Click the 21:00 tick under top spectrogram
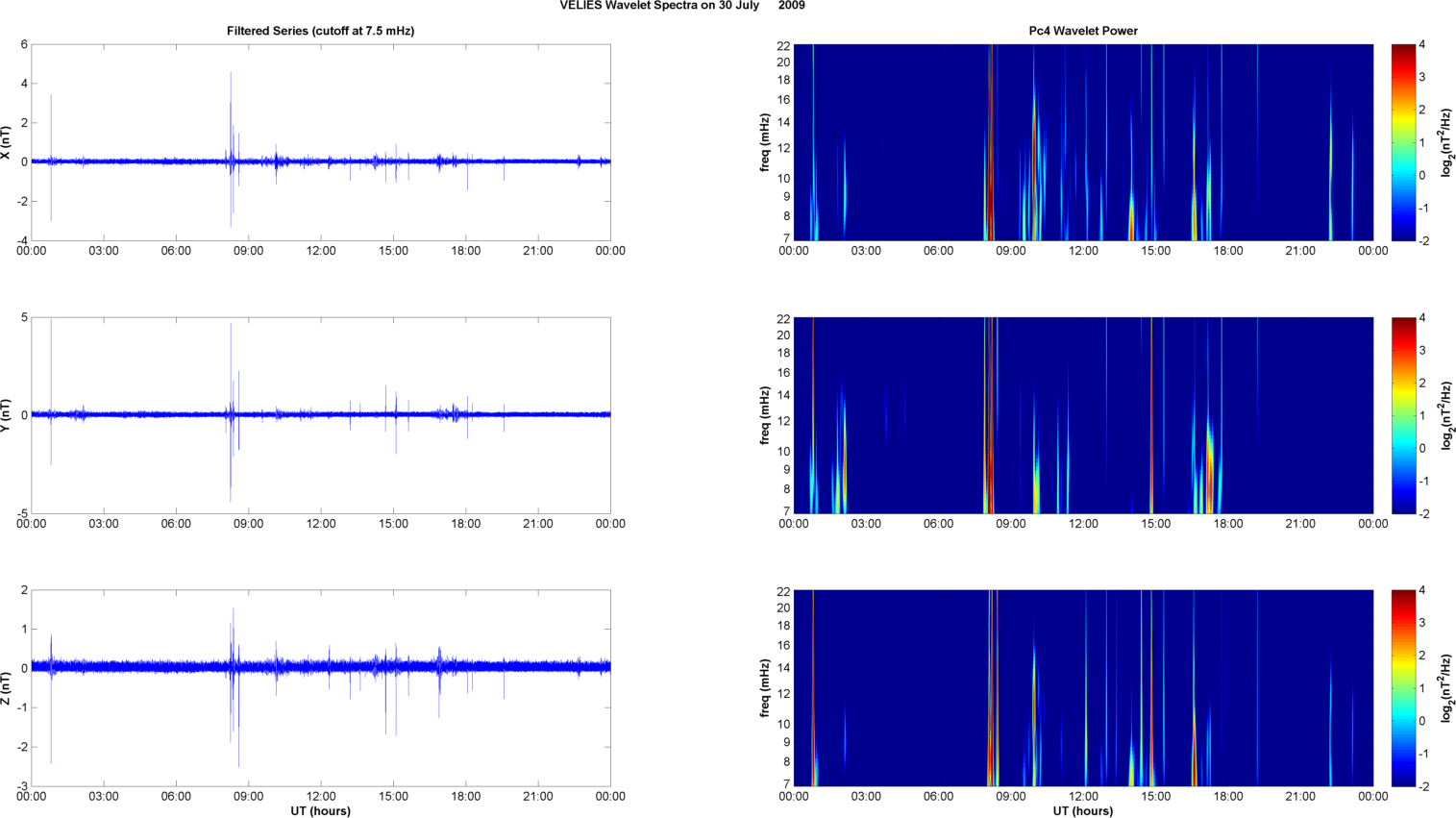The image size is (1456, 818). point(1300,251)
